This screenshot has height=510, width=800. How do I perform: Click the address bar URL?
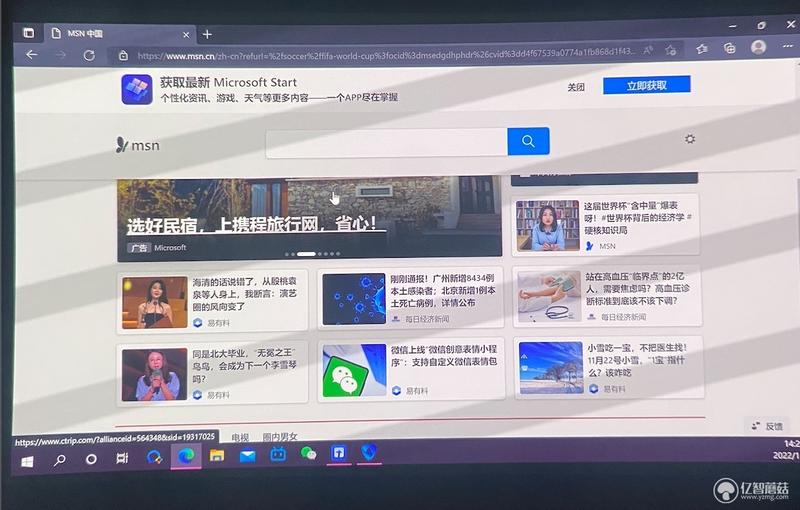point(385,54)
